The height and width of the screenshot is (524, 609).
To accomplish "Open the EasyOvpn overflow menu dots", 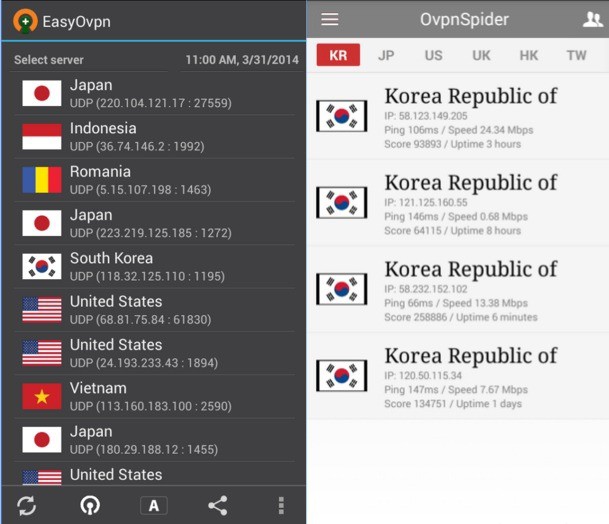I will pos(281,505).
